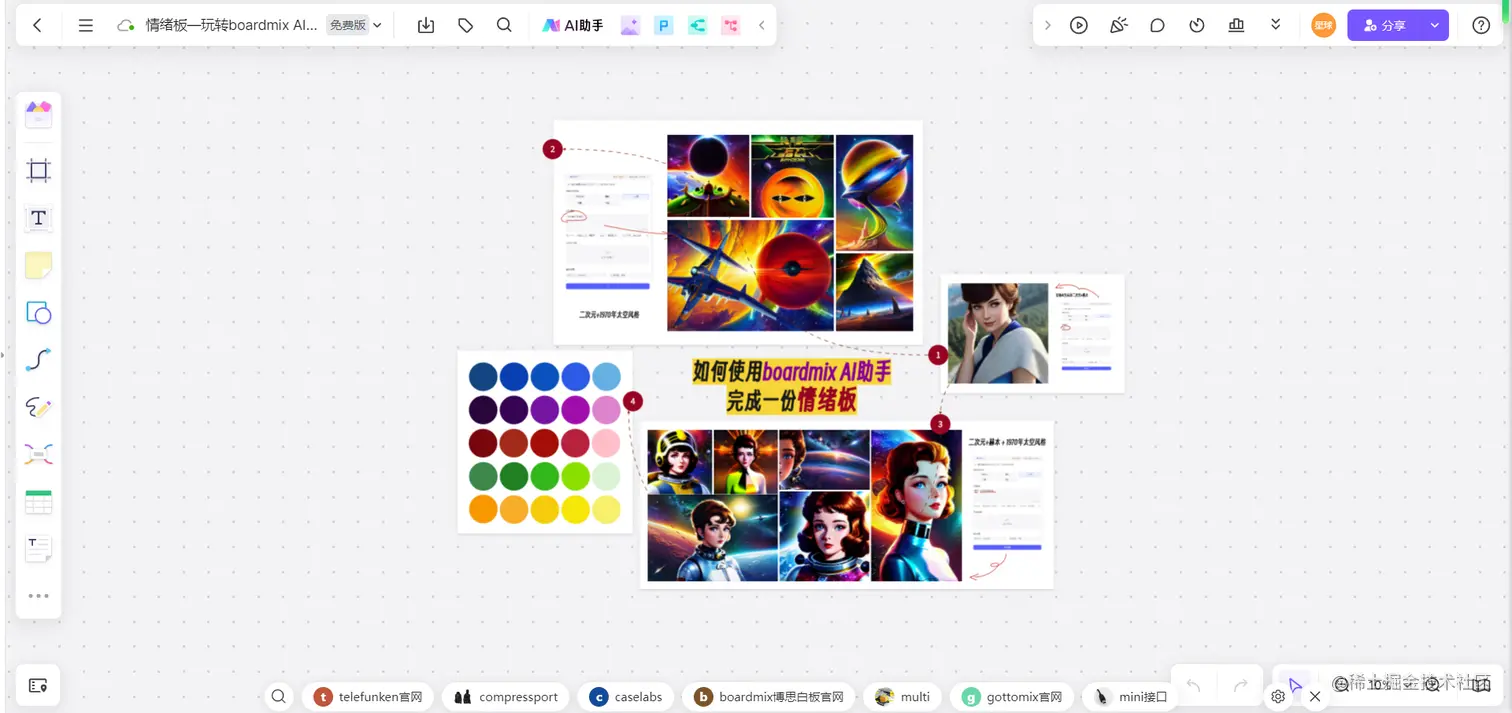Click the 二次元+1970年太空风格 caption
1512x713 pixels.
pos(609,314)
